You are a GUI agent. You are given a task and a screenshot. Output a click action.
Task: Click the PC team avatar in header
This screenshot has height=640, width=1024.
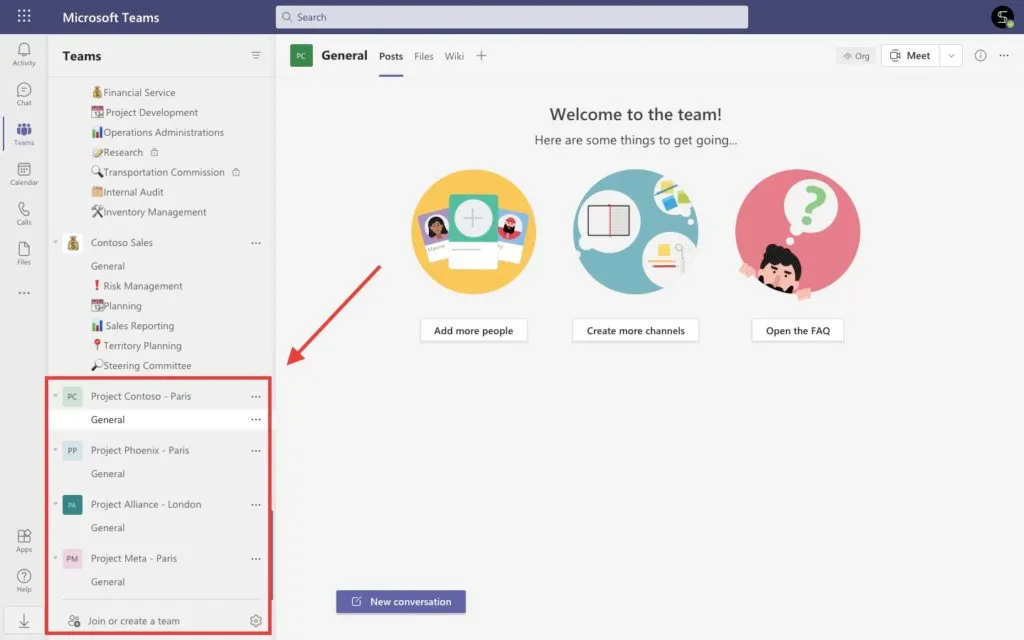coord(301,56)
